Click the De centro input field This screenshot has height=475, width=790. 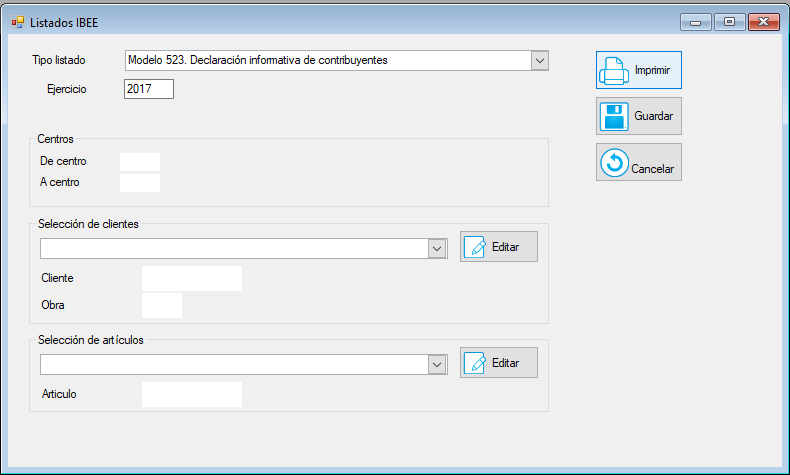coord(140,162)
